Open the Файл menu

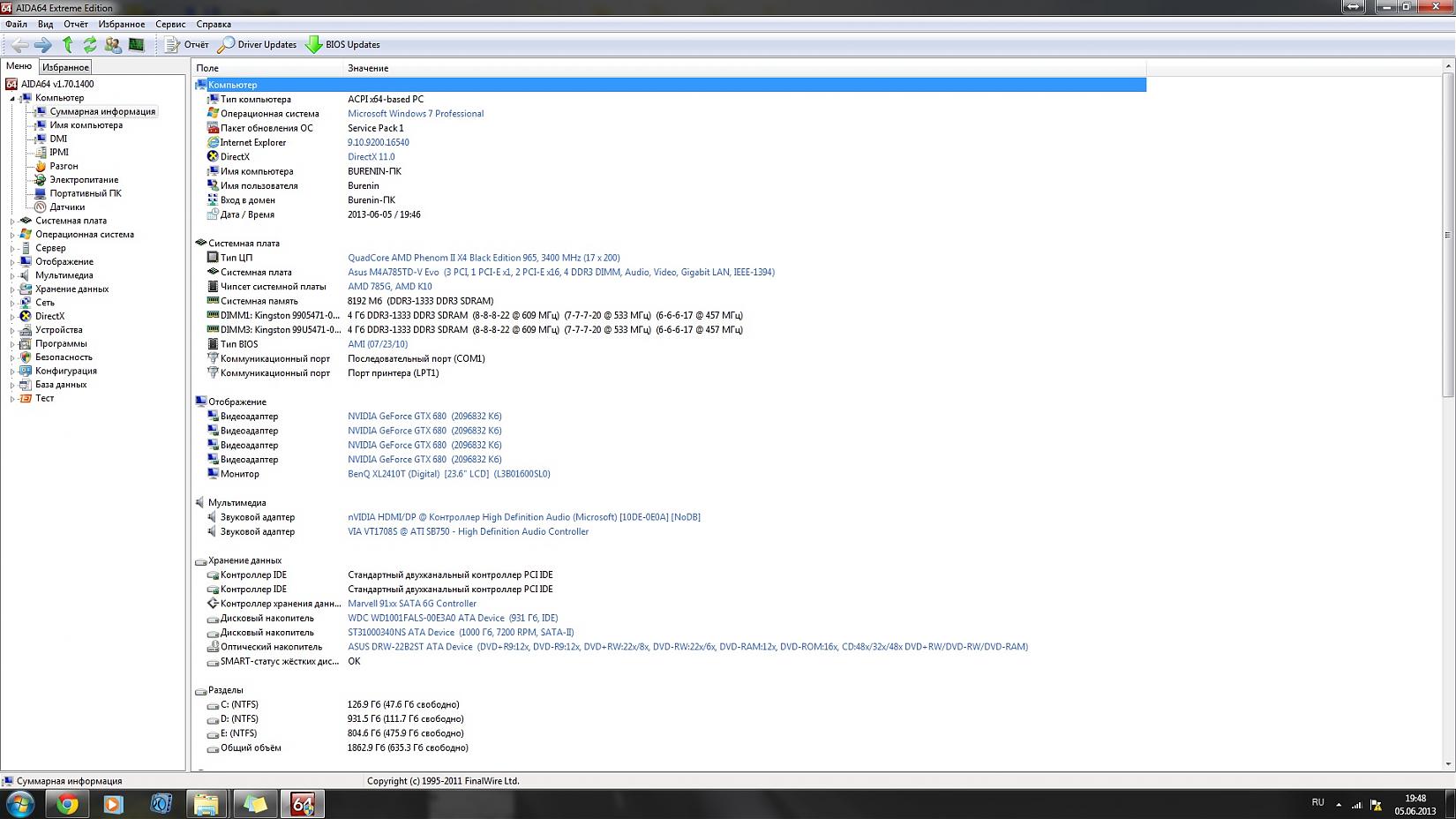tap(16, 24)
